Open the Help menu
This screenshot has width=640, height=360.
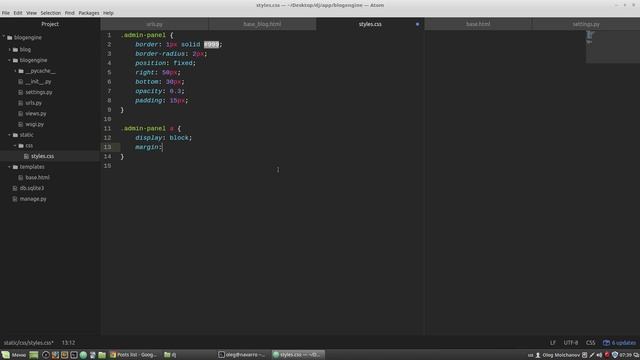(x=108, y=13)
